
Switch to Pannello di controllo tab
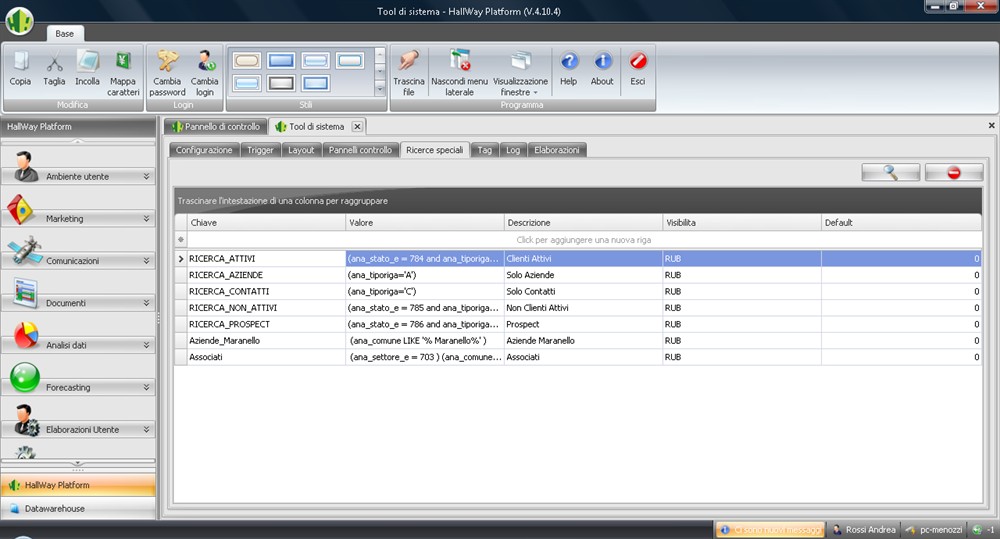point(216,126)
